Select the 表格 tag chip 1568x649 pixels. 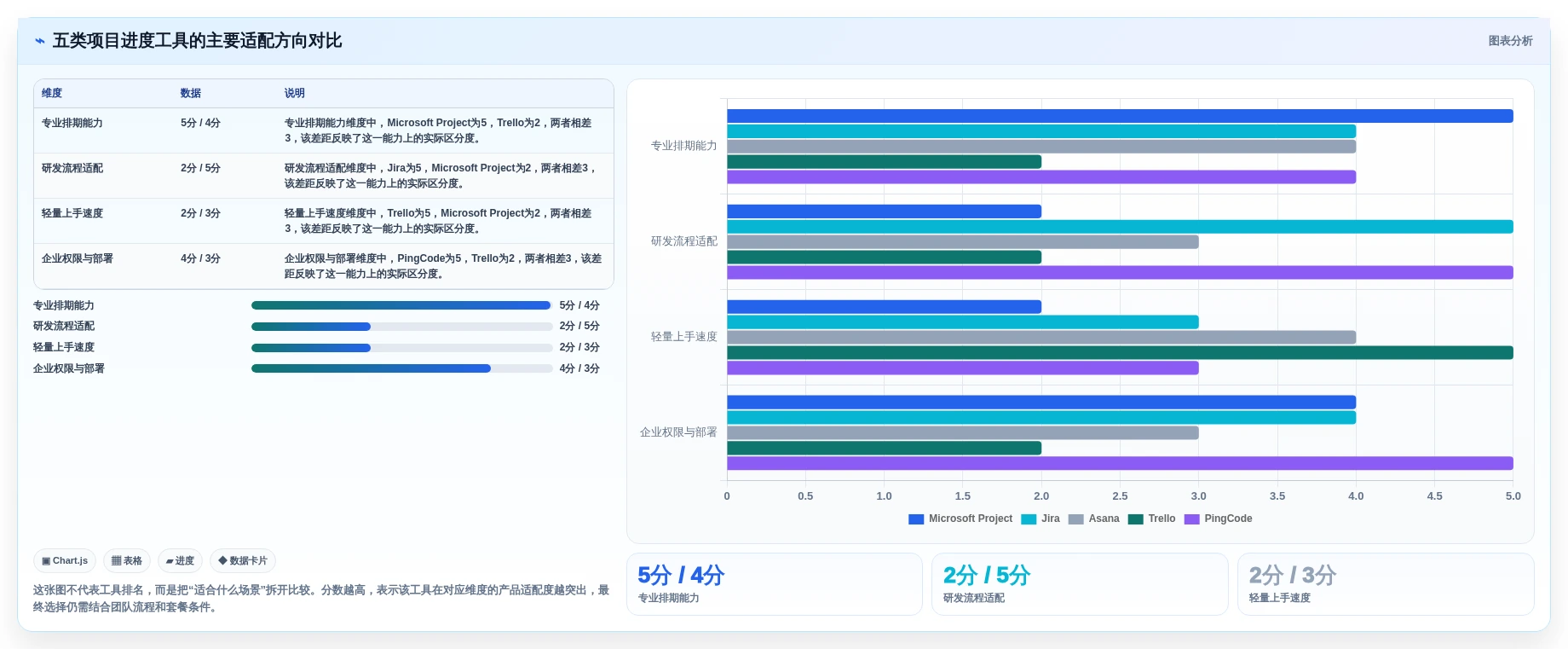point(127,560)
